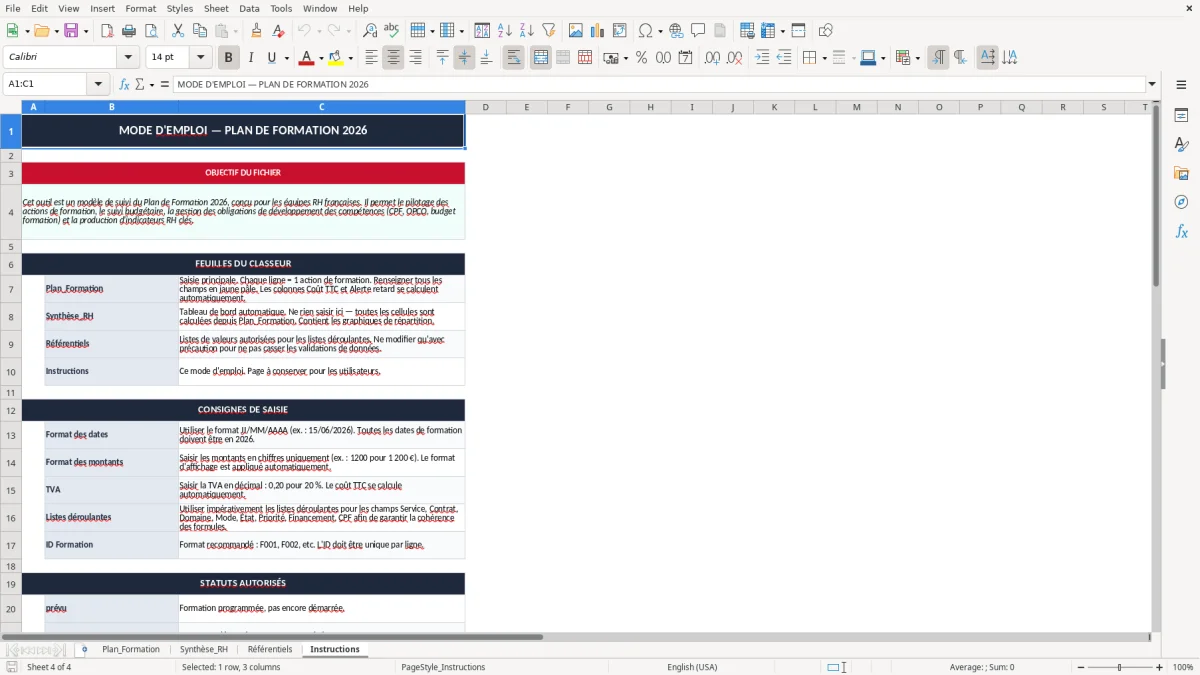
Task: Switch to Plan_Formation sheet tab
Action: pos(131,649)
